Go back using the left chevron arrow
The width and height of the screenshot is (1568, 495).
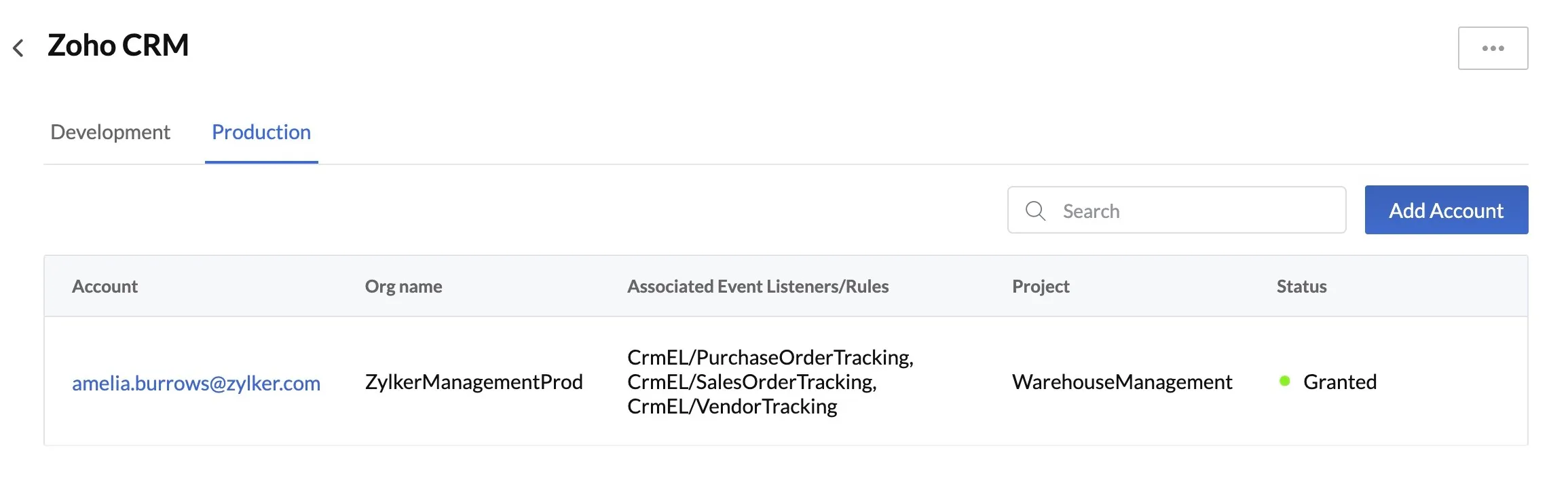[18, 48]
